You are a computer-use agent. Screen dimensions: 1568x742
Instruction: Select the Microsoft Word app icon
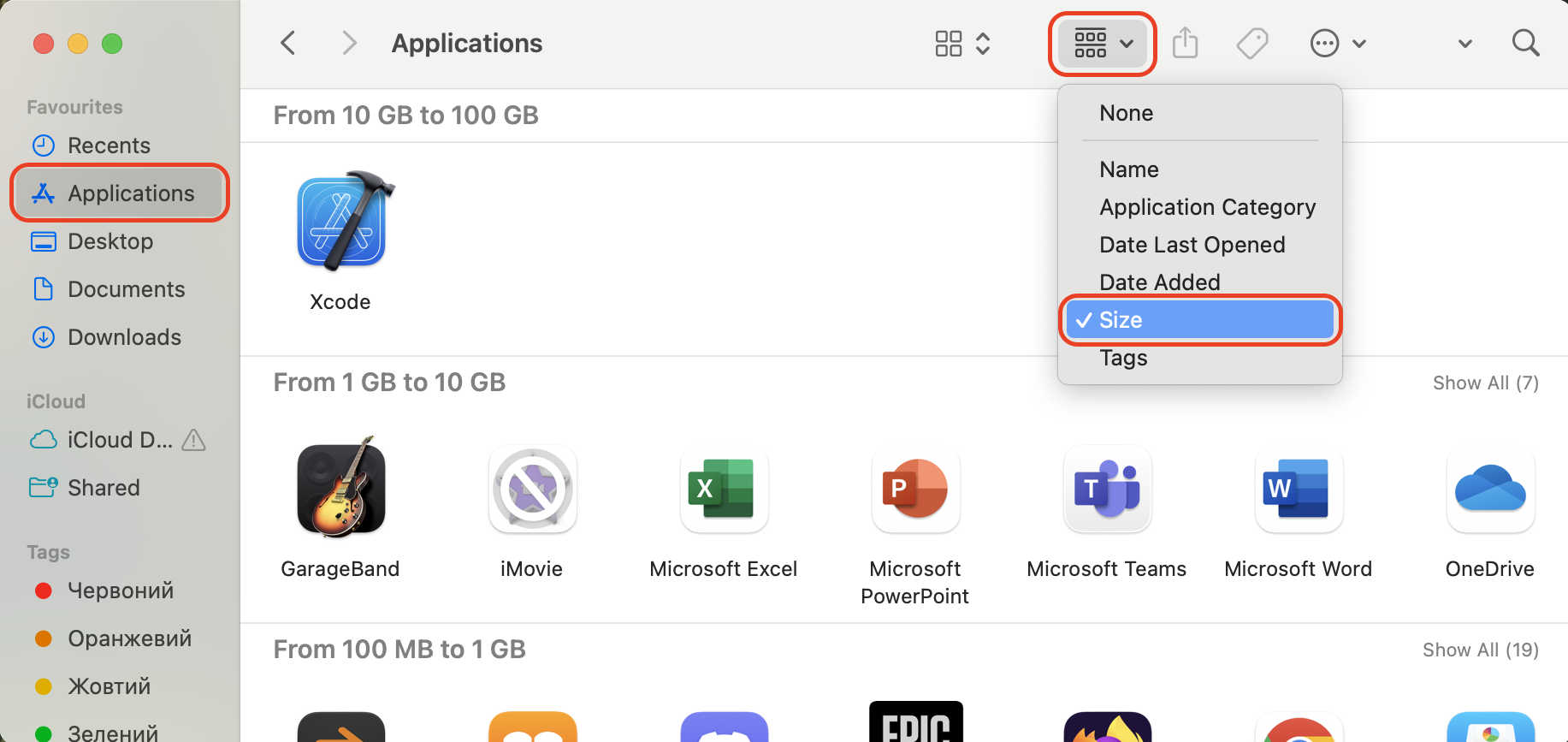coord(1299,489)
